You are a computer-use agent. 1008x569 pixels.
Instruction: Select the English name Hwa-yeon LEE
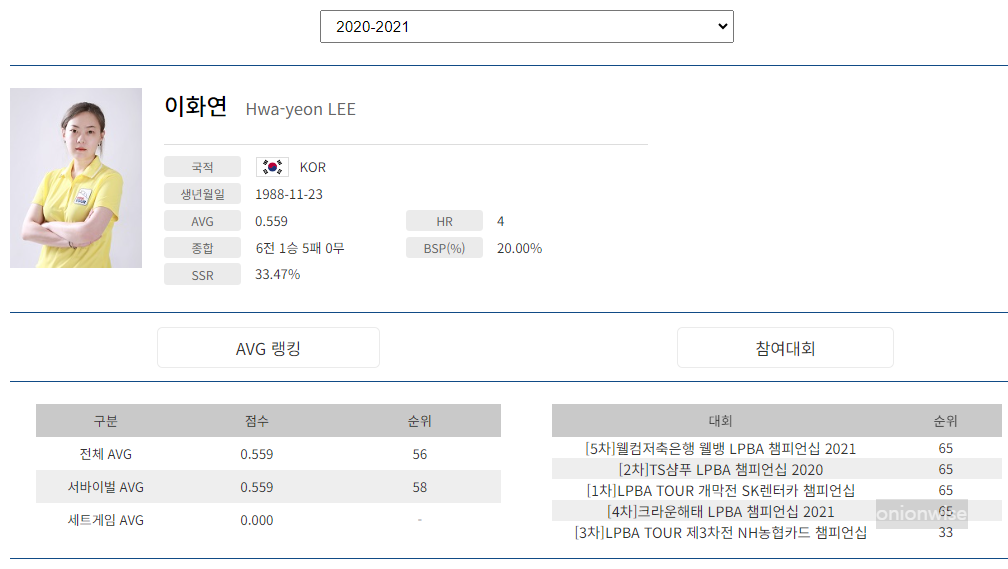click(x=300, y=109)
